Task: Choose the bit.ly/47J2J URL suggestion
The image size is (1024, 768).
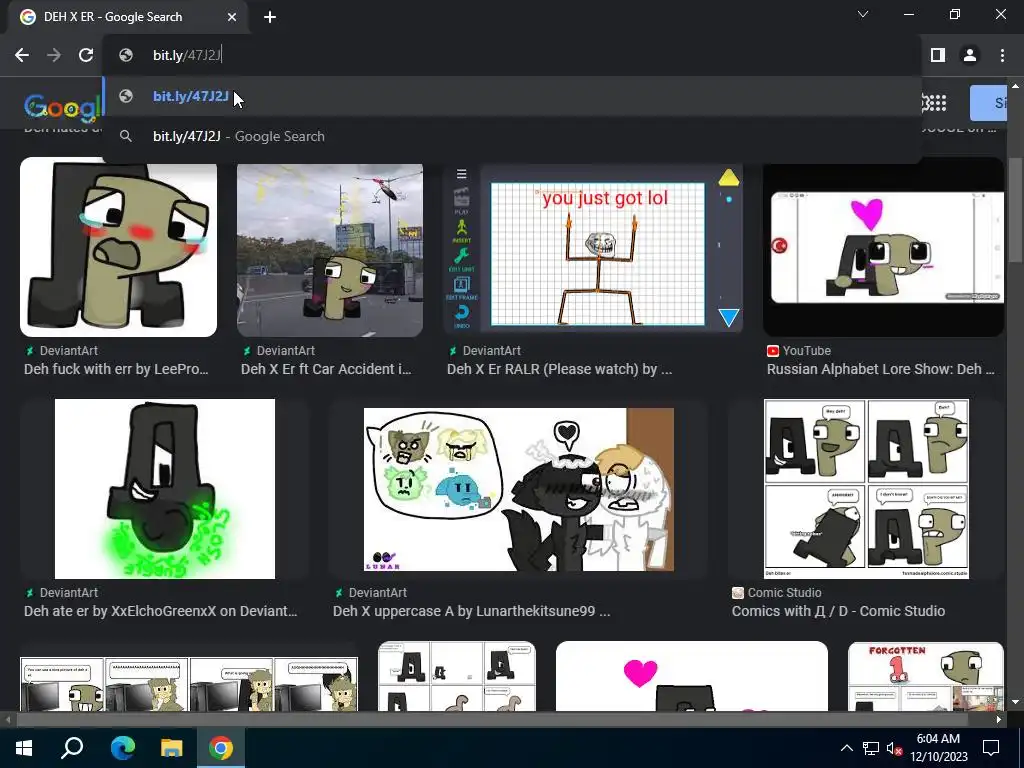Action: coord(511,96)
